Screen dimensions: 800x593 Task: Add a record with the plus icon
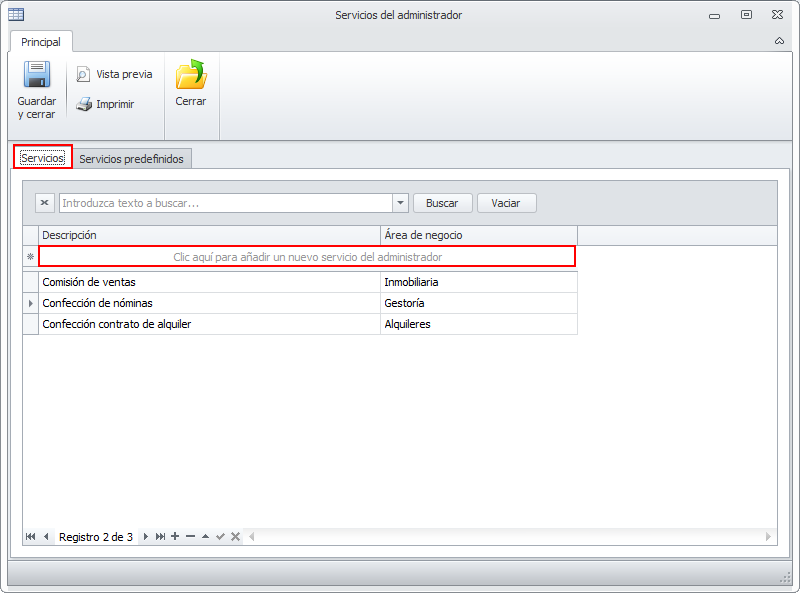click(175, 536)
